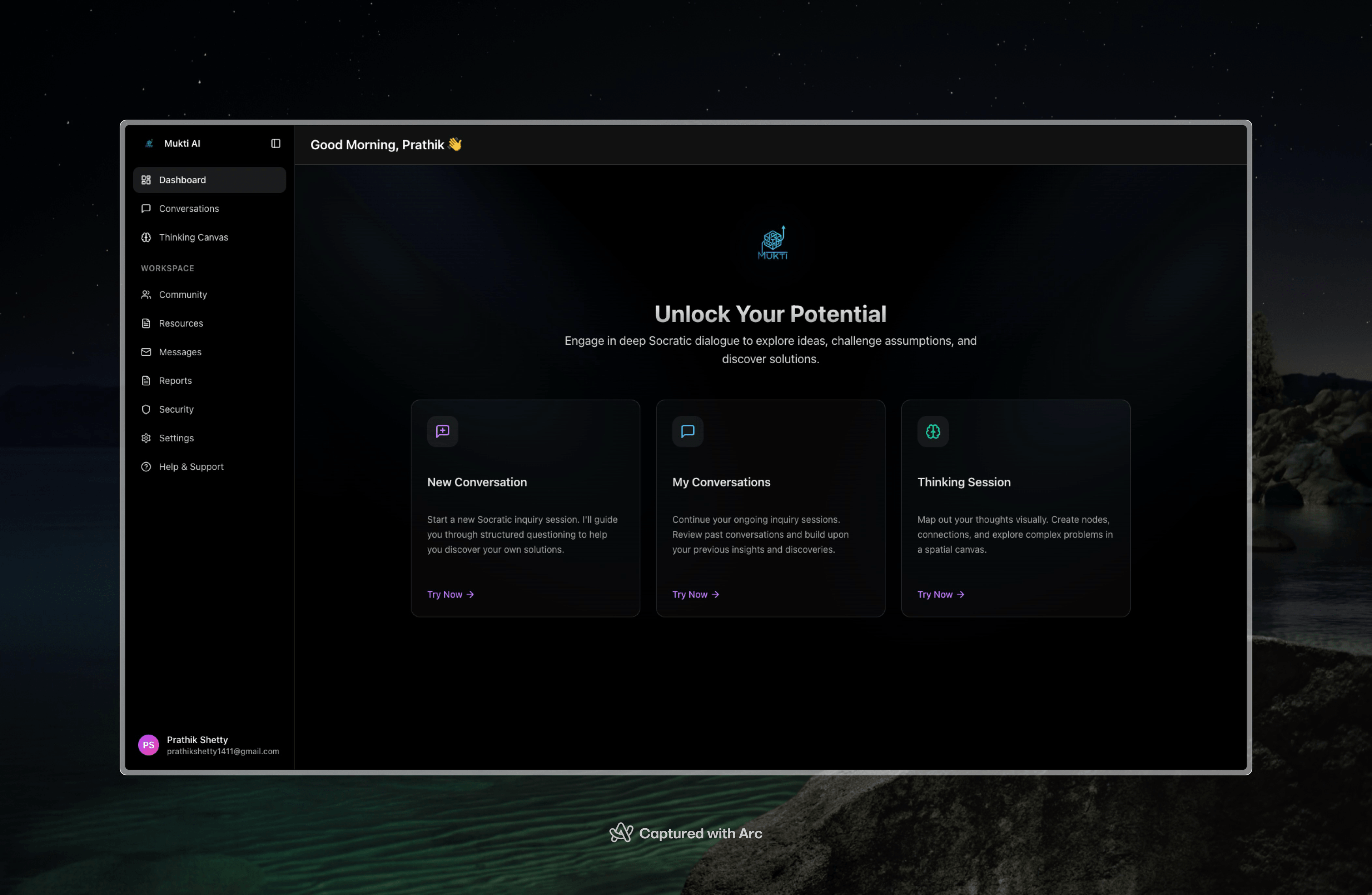Toggle the sidebar collapse control
Screen dimensions: 1372x895
point(275,144)
